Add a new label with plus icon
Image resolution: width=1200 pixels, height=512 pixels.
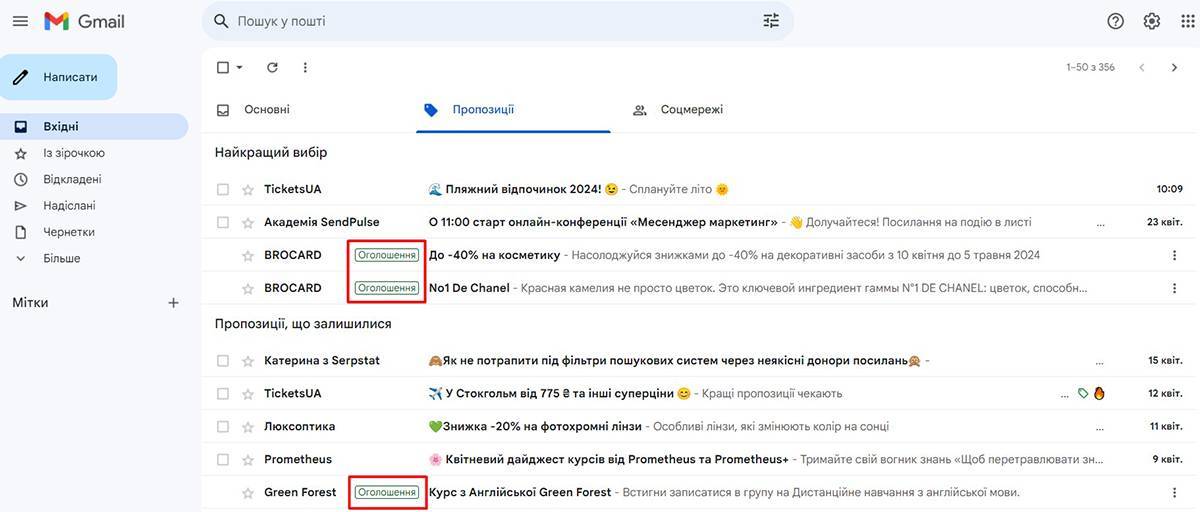point(173,302)
